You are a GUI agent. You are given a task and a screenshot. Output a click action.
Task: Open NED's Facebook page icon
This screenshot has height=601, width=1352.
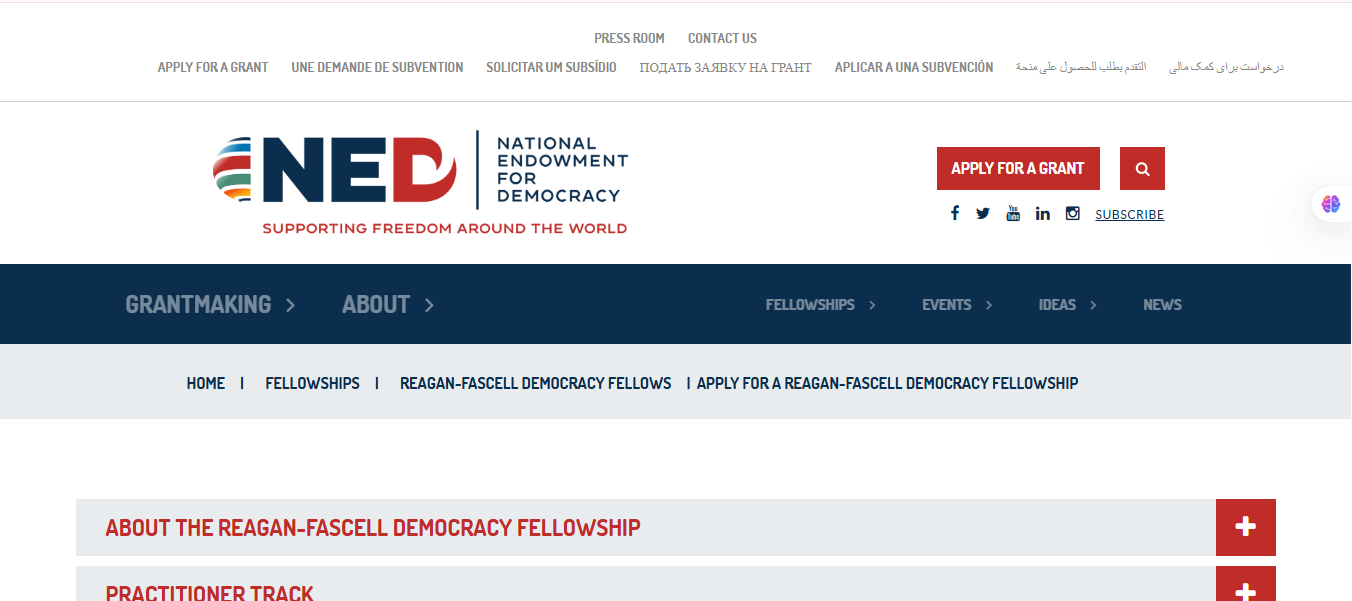click(x=955, y=212)
